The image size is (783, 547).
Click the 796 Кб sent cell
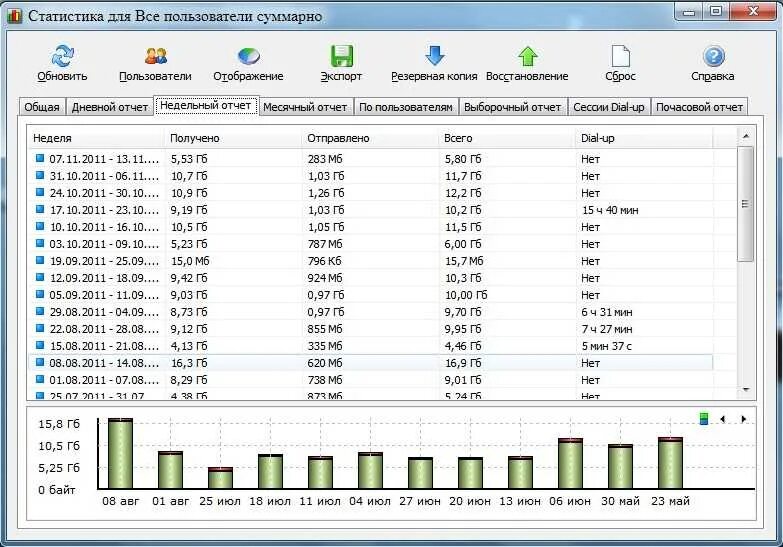tap(324, 261)
